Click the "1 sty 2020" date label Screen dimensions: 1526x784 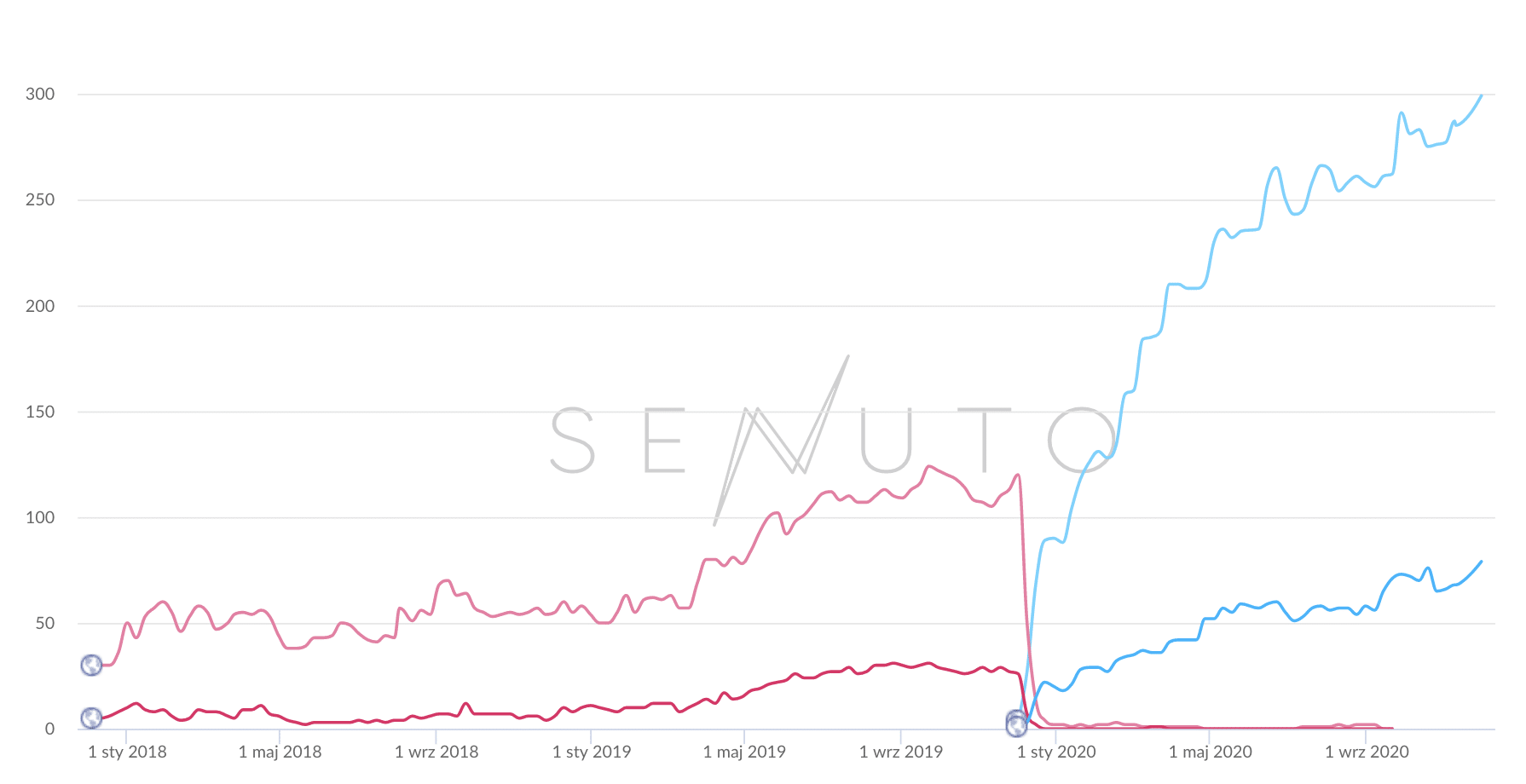[1056, 752]
